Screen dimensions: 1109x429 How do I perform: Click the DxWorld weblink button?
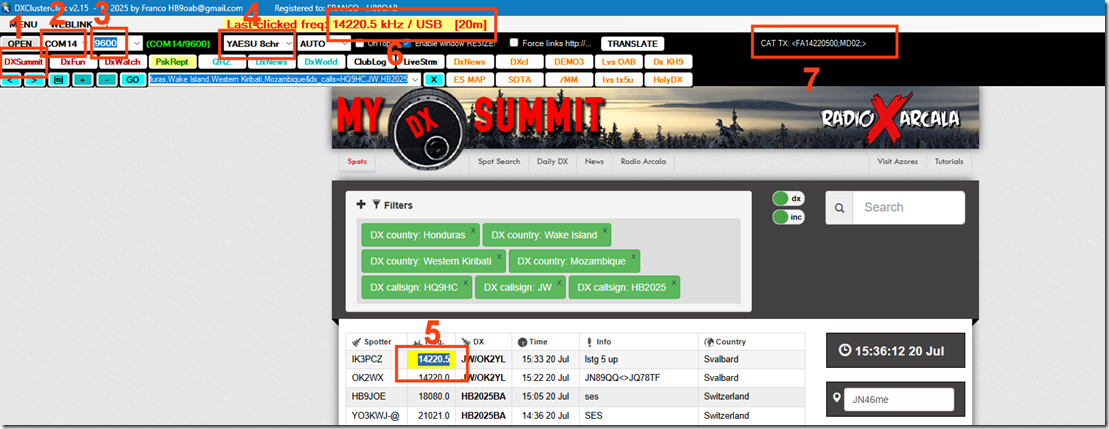320,61
